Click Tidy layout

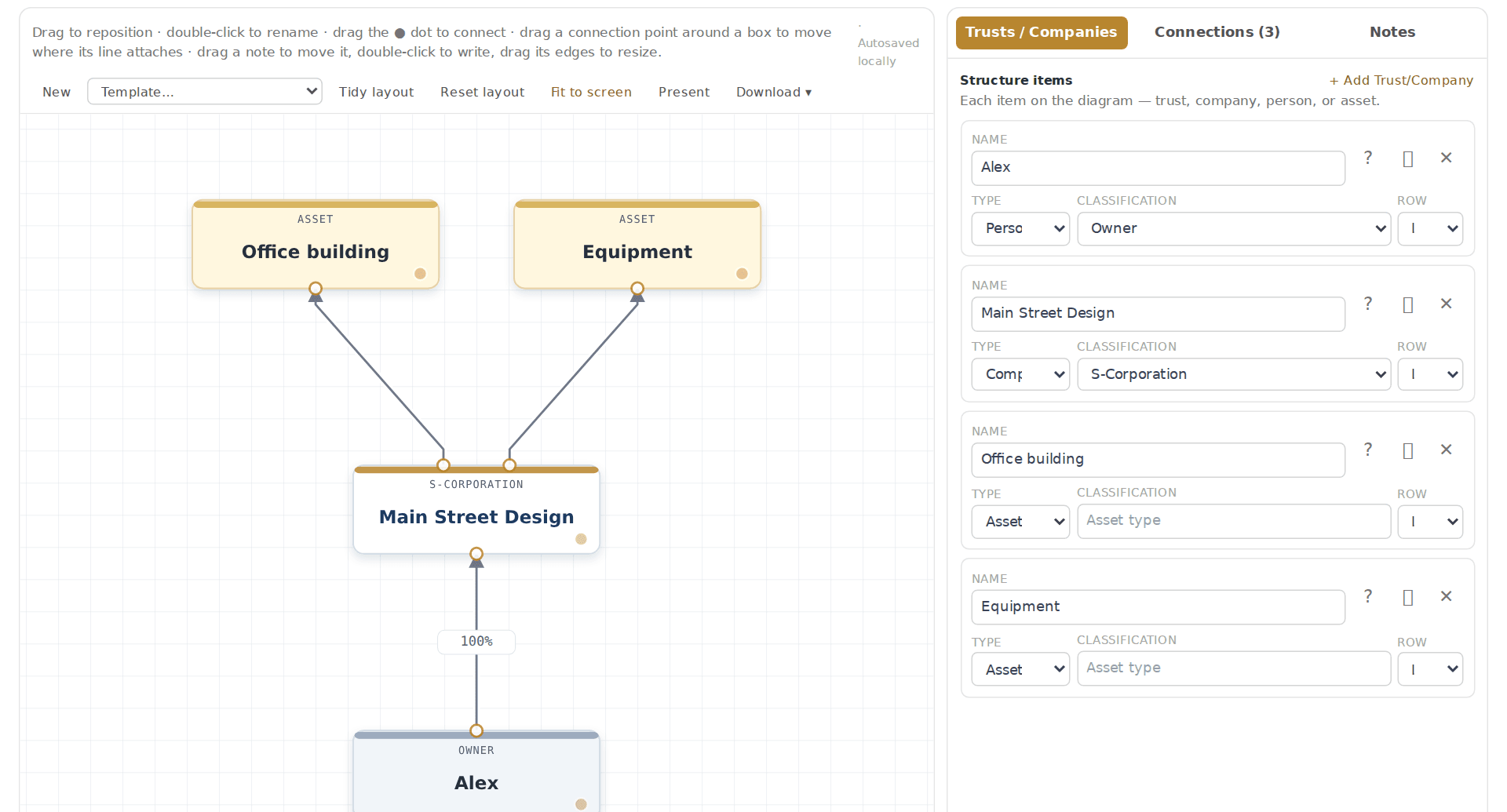coord(376,92)
